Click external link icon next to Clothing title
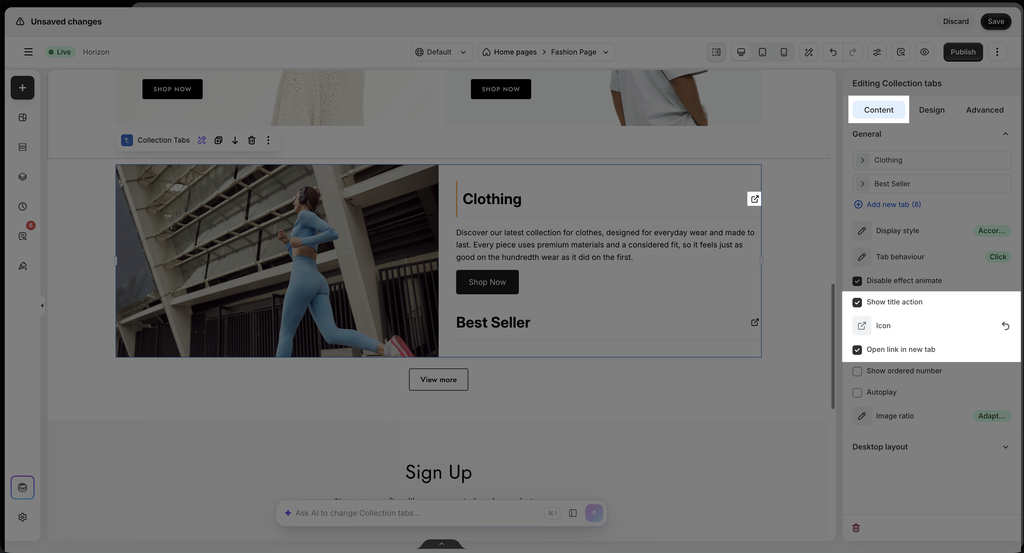The image size is (1024, 553). pyautogui.click(x=754, y=199)
